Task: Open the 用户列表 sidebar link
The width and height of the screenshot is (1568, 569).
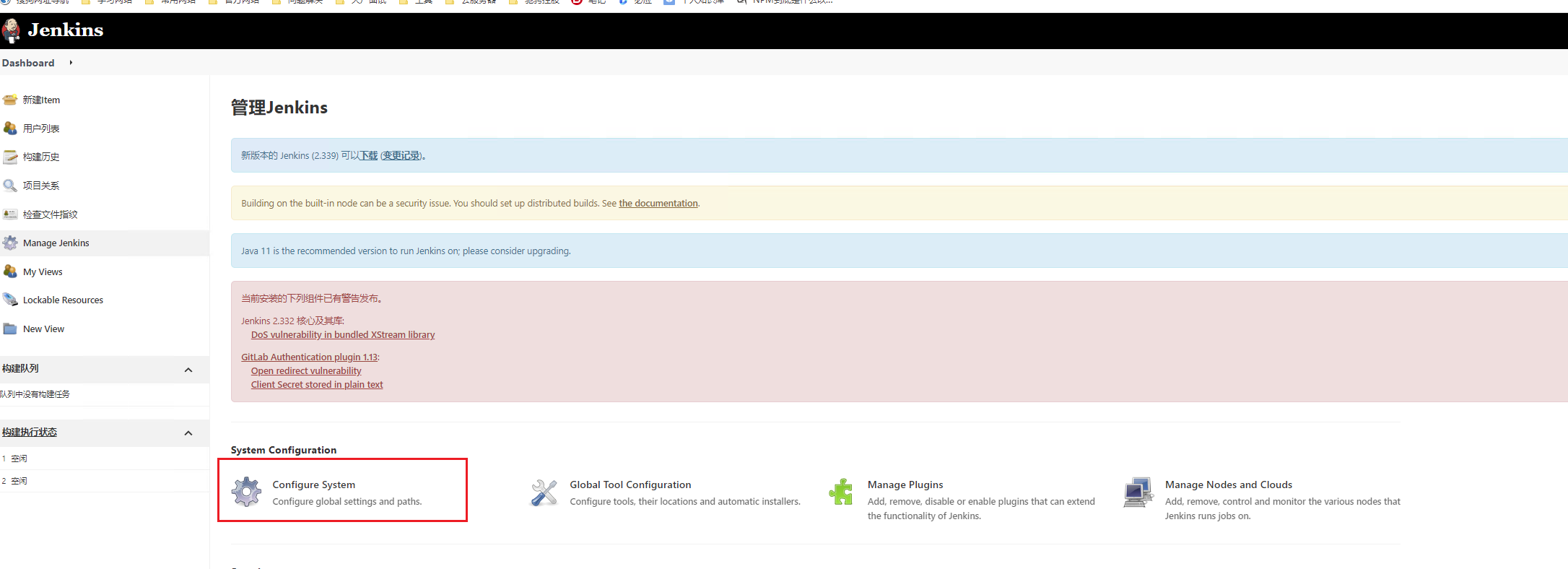Action: tap(41, 129)
